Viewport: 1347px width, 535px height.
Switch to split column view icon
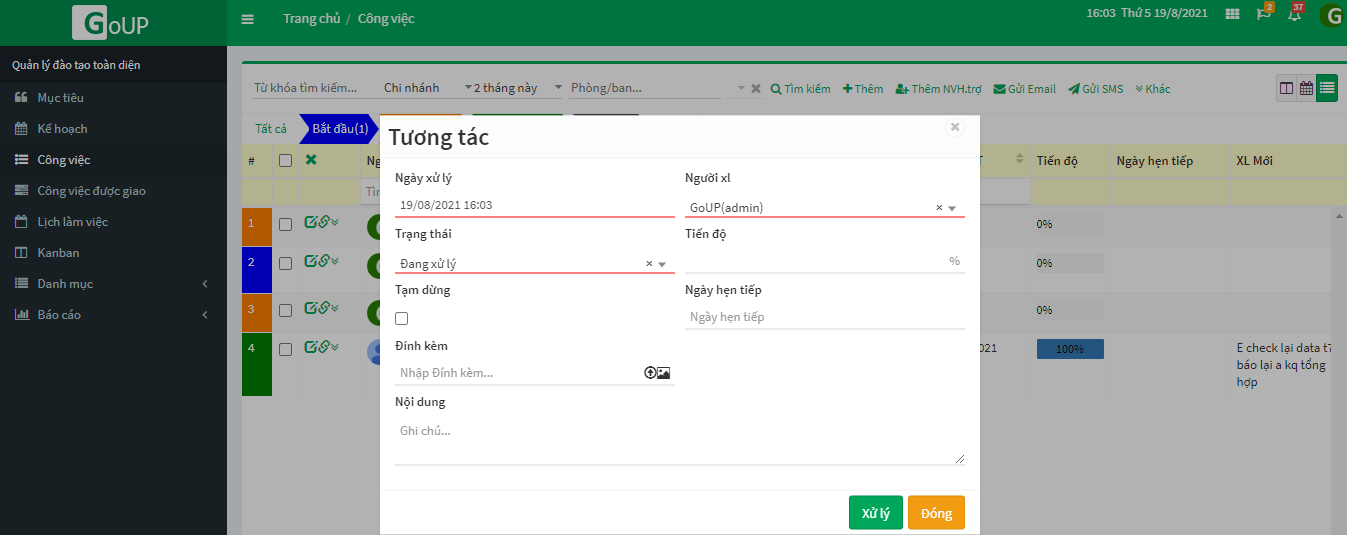pos(1287,88)
